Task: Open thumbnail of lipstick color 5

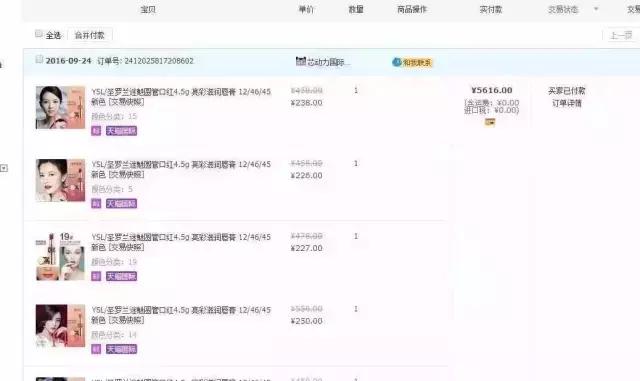Action: point(60,180)
